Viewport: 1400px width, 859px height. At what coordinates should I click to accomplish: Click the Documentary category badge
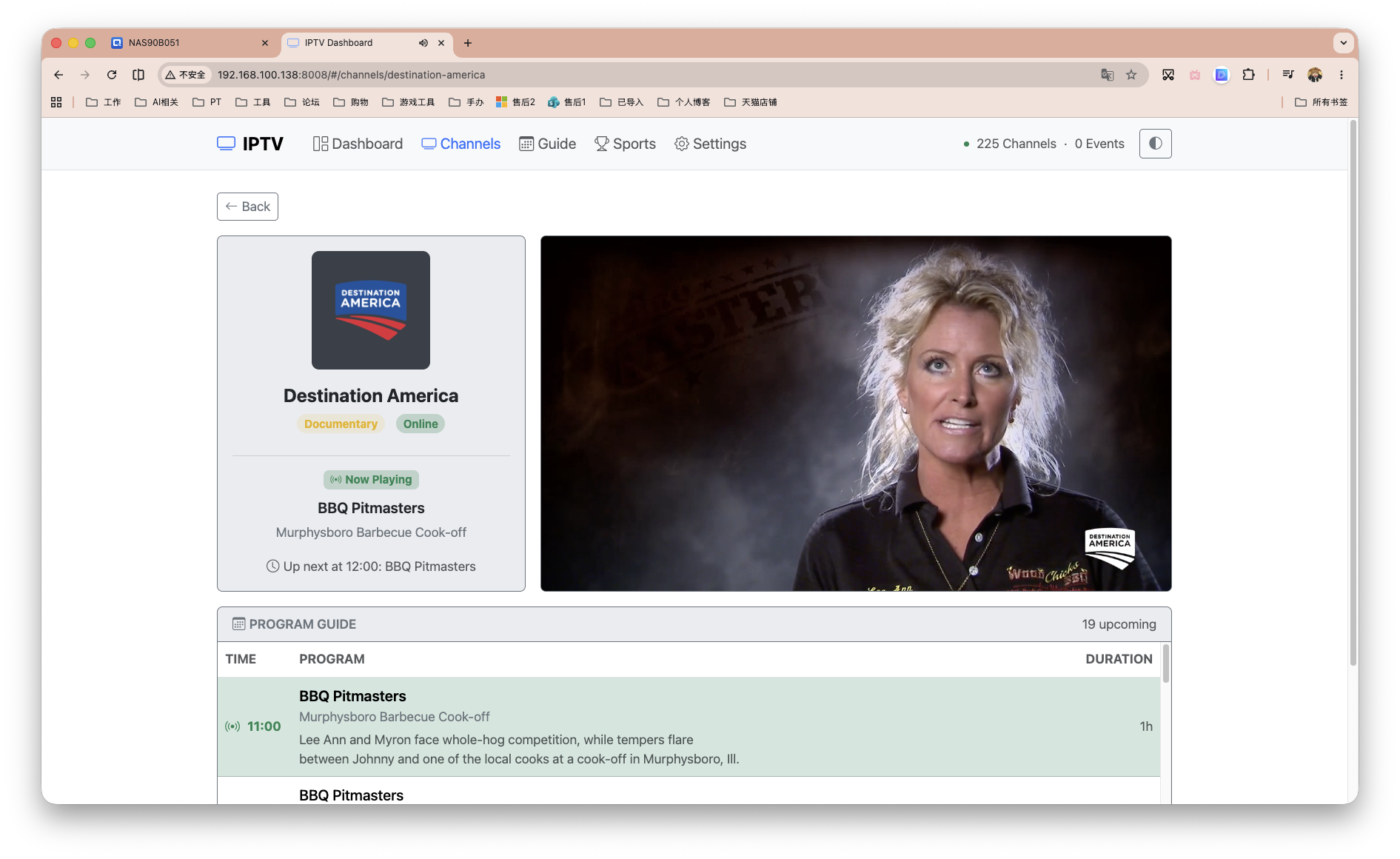341,424
